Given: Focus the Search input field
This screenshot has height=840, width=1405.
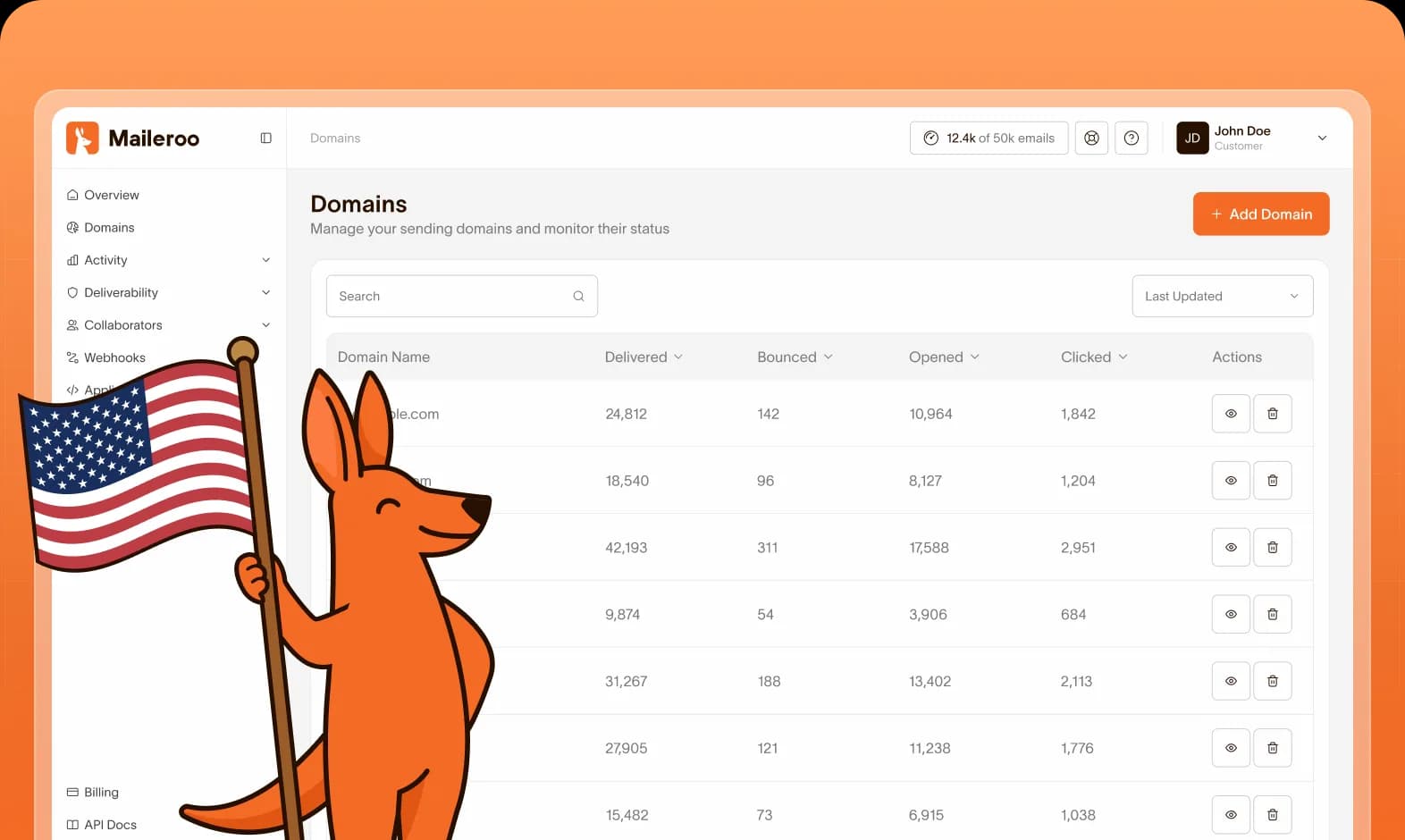Looking at the screenshot, I should 462,296.
